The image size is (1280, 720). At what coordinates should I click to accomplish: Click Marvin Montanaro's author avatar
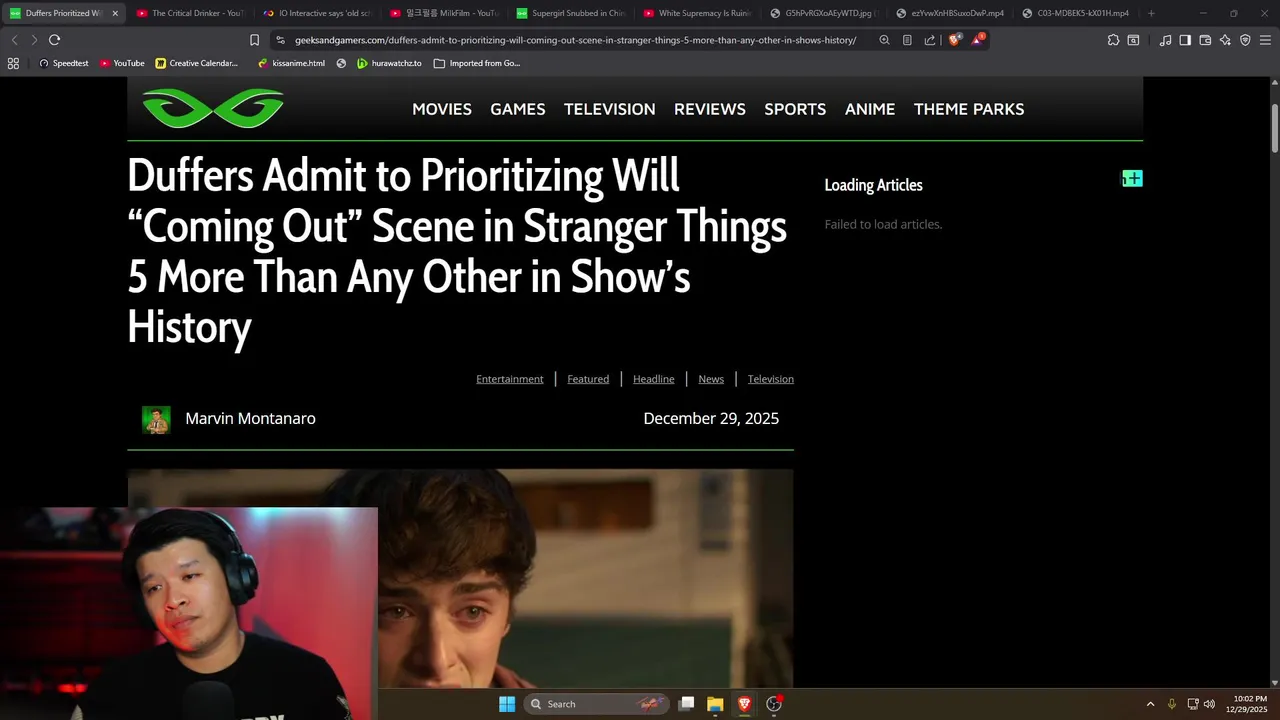point(156,419)
